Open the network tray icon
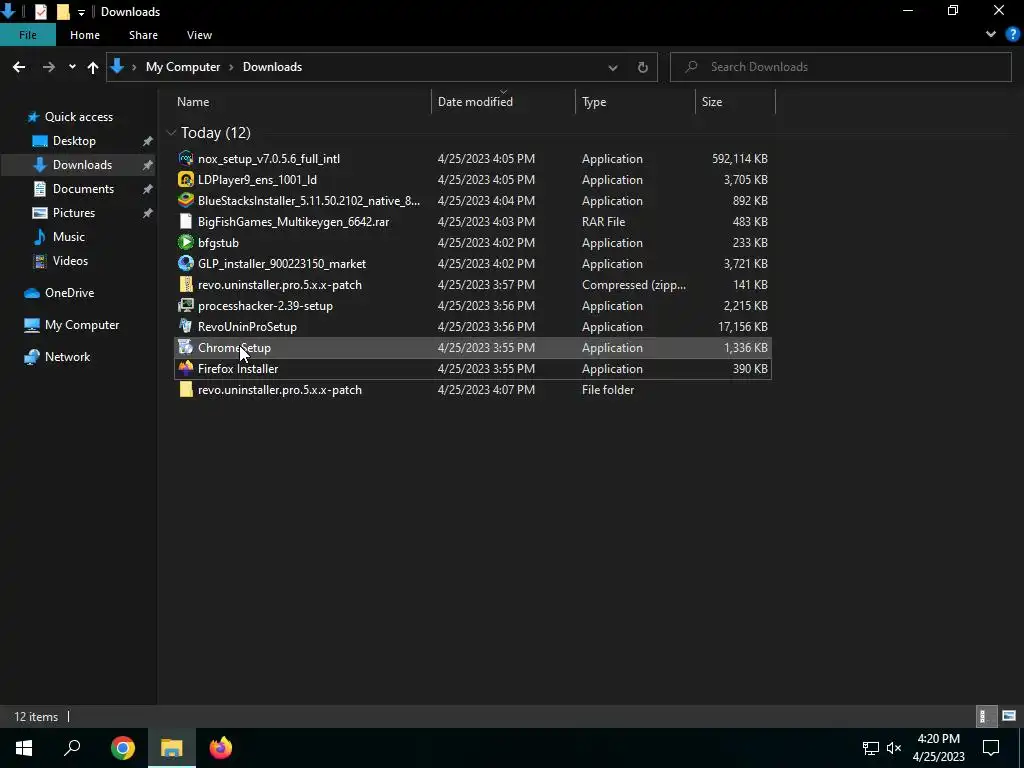This screenshot has height=768, width=1024. (x=871, y=748)
